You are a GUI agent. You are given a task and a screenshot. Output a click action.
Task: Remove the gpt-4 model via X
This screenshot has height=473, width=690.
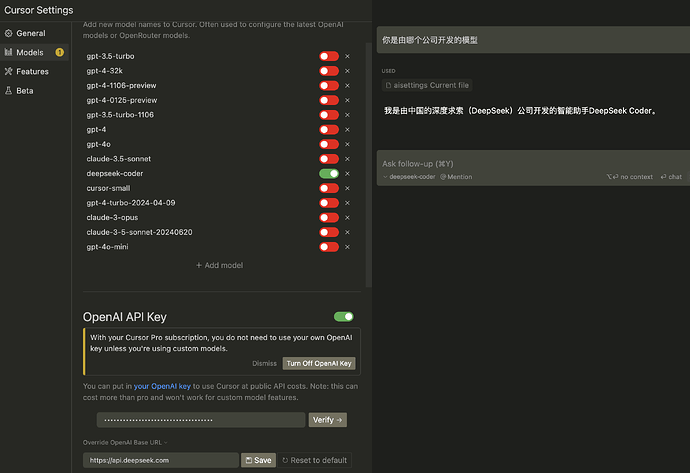tap(347, 129)
